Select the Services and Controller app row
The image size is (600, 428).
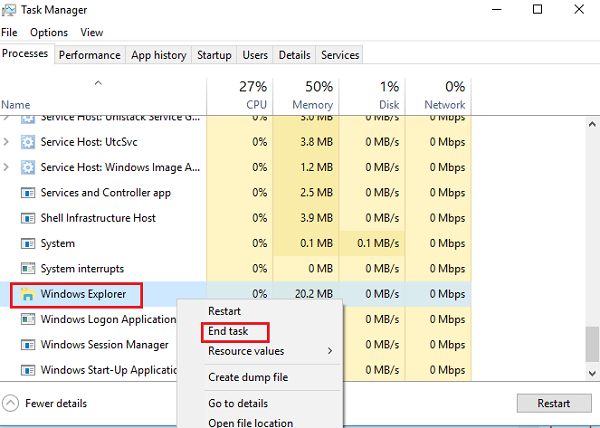click(235, 193)
